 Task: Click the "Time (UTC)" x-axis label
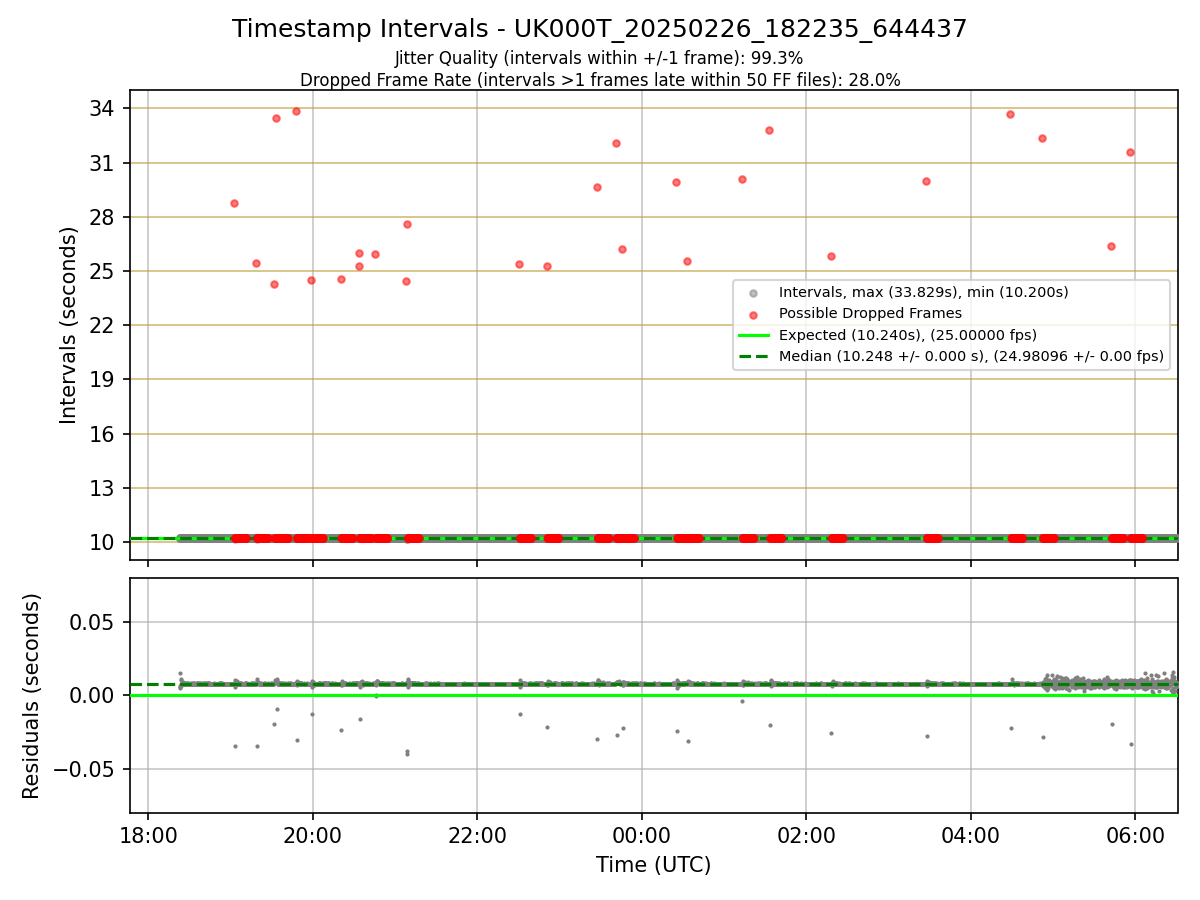point(654,865)
